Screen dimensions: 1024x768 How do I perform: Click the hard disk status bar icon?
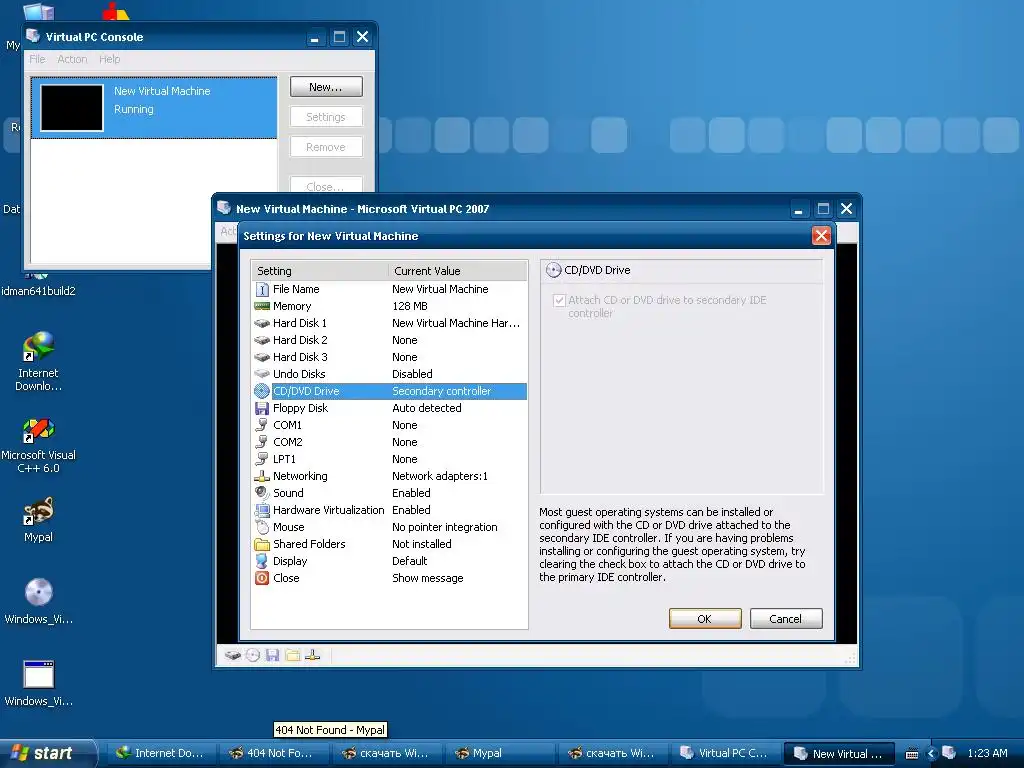click(232, 655)
